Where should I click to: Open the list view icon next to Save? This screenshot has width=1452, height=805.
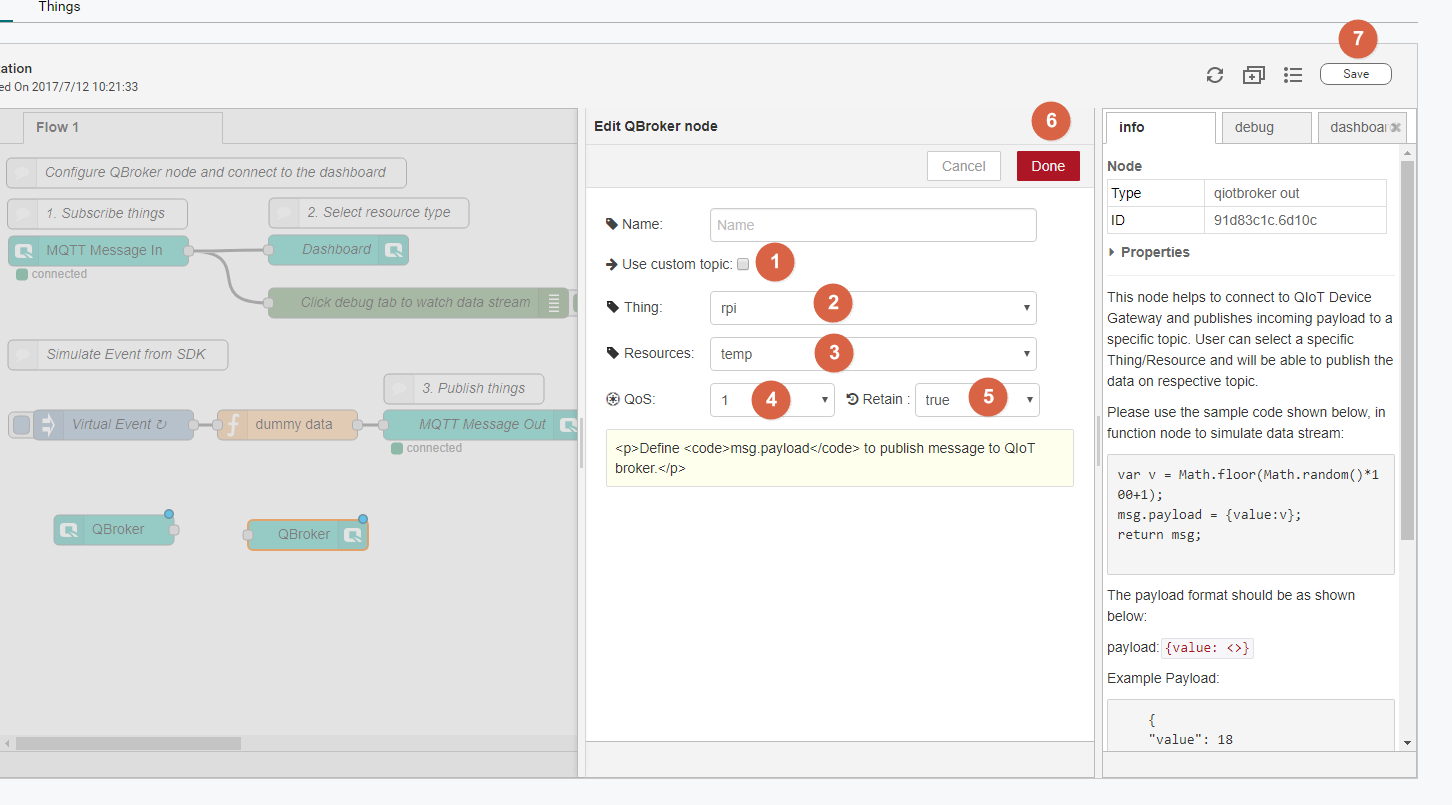click(1293, 75)
